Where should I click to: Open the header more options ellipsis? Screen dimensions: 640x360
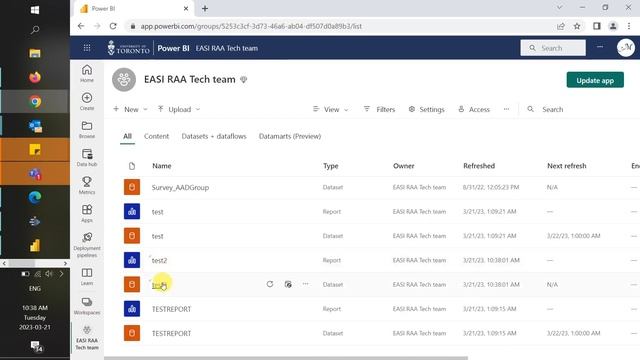coord(600,47)
